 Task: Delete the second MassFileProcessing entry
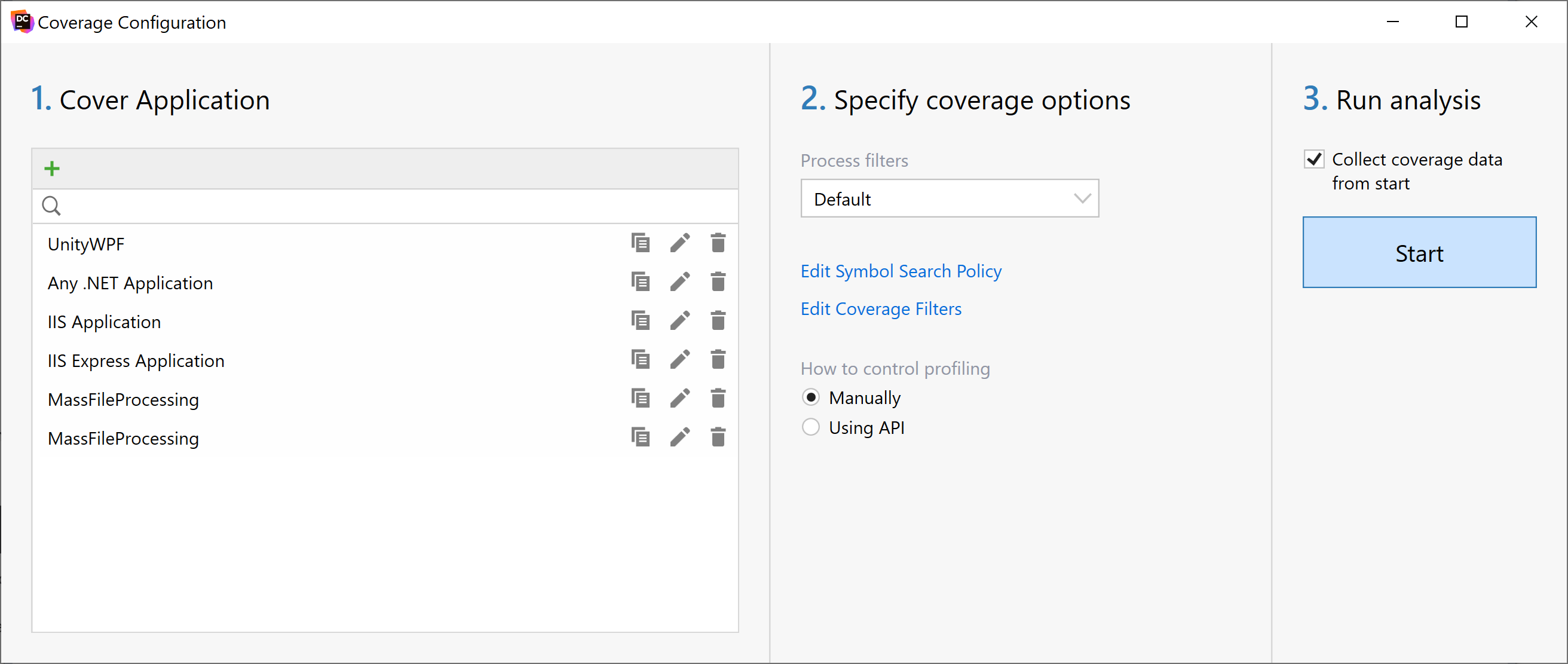pyautogui.click(x=718, y=437)
